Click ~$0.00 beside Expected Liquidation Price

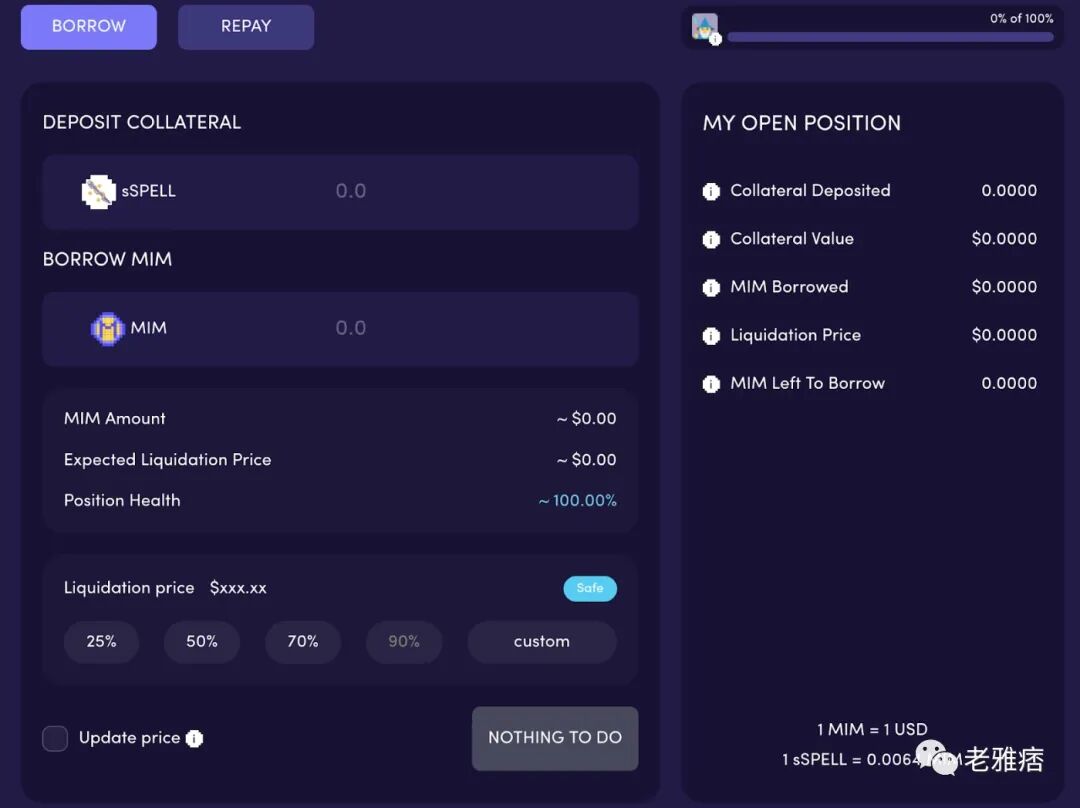pyautogui.click(x=586, y=460)
